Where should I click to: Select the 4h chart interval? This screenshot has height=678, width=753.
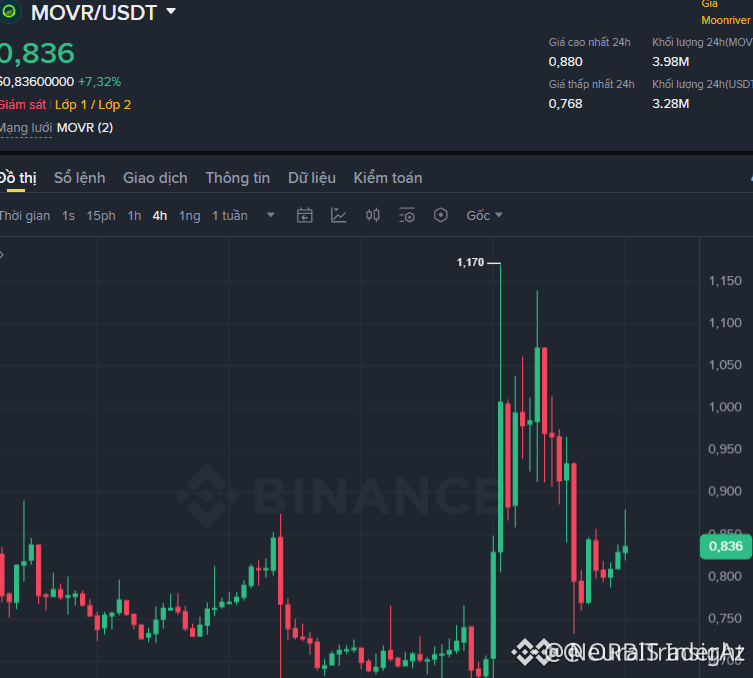(160, 216)
